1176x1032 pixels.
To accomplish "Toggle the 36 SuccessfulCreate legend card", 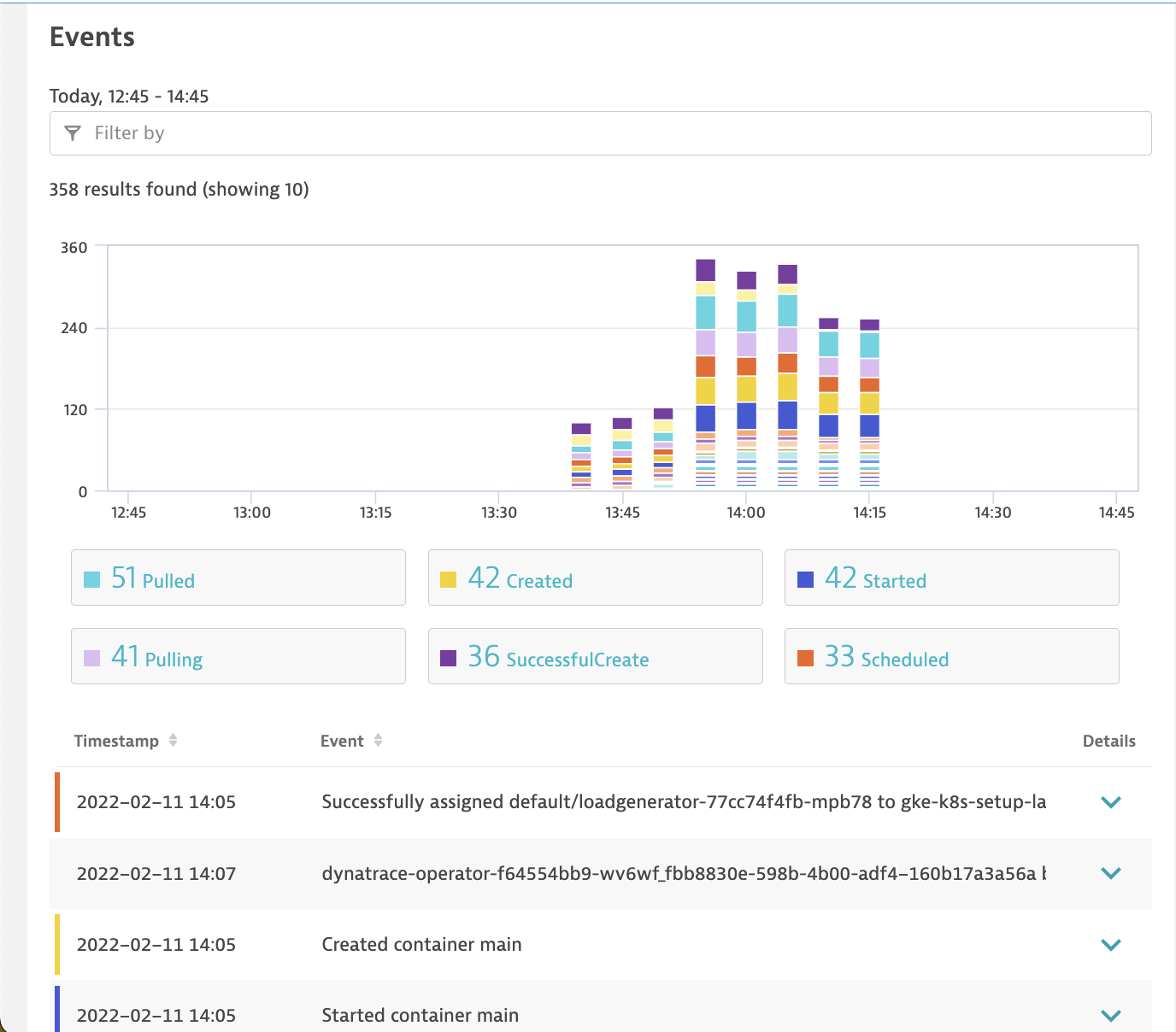I will pos(596,656).
